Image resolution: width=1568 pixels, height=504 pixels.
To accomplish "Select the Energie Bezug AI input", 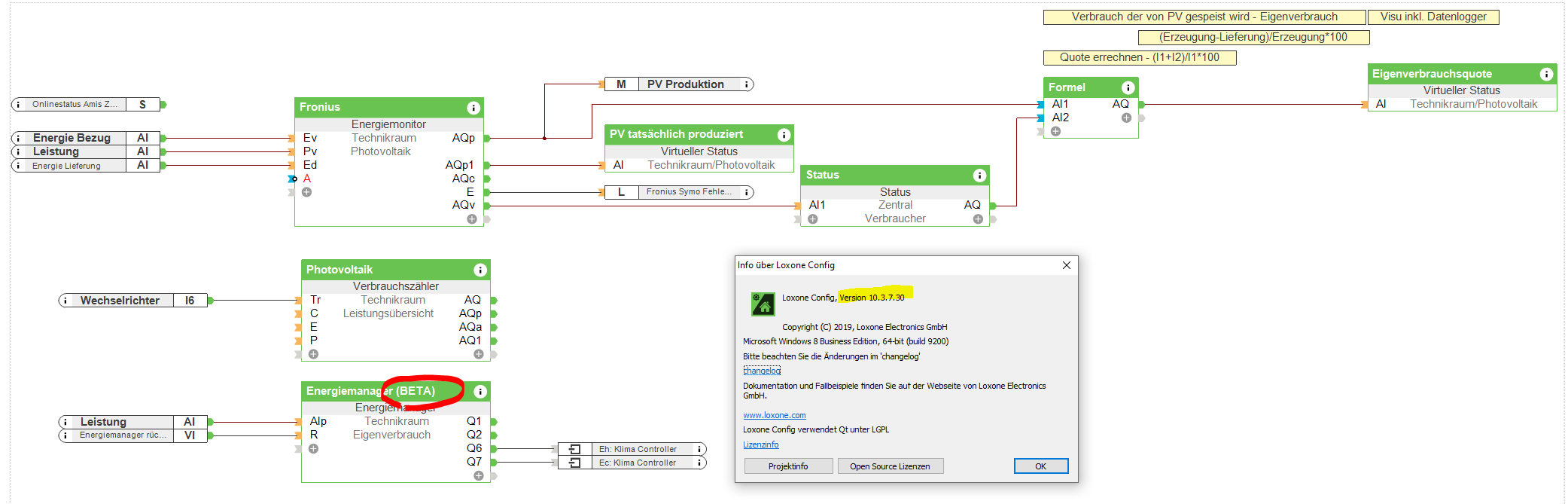I will (85, 138).
